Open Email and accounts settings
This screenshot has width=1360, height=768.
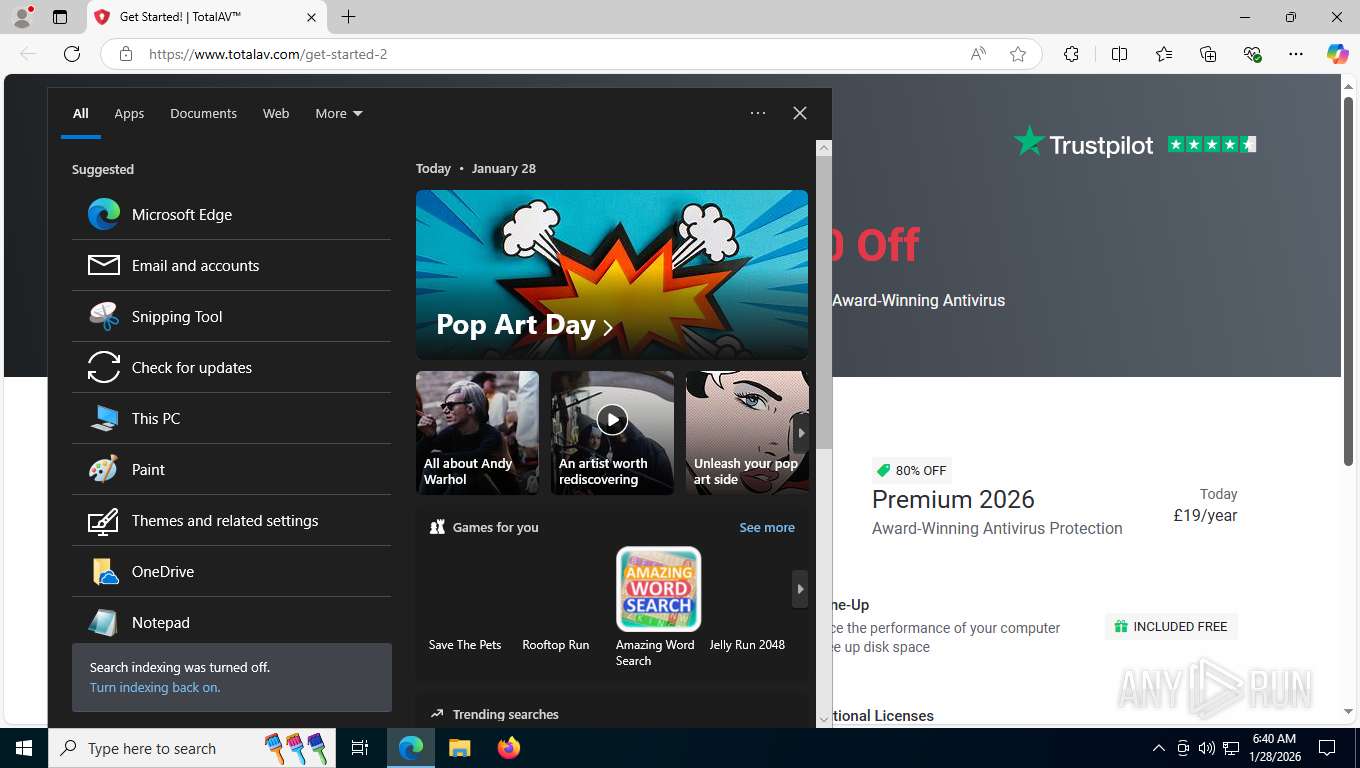tap(231, 265)
